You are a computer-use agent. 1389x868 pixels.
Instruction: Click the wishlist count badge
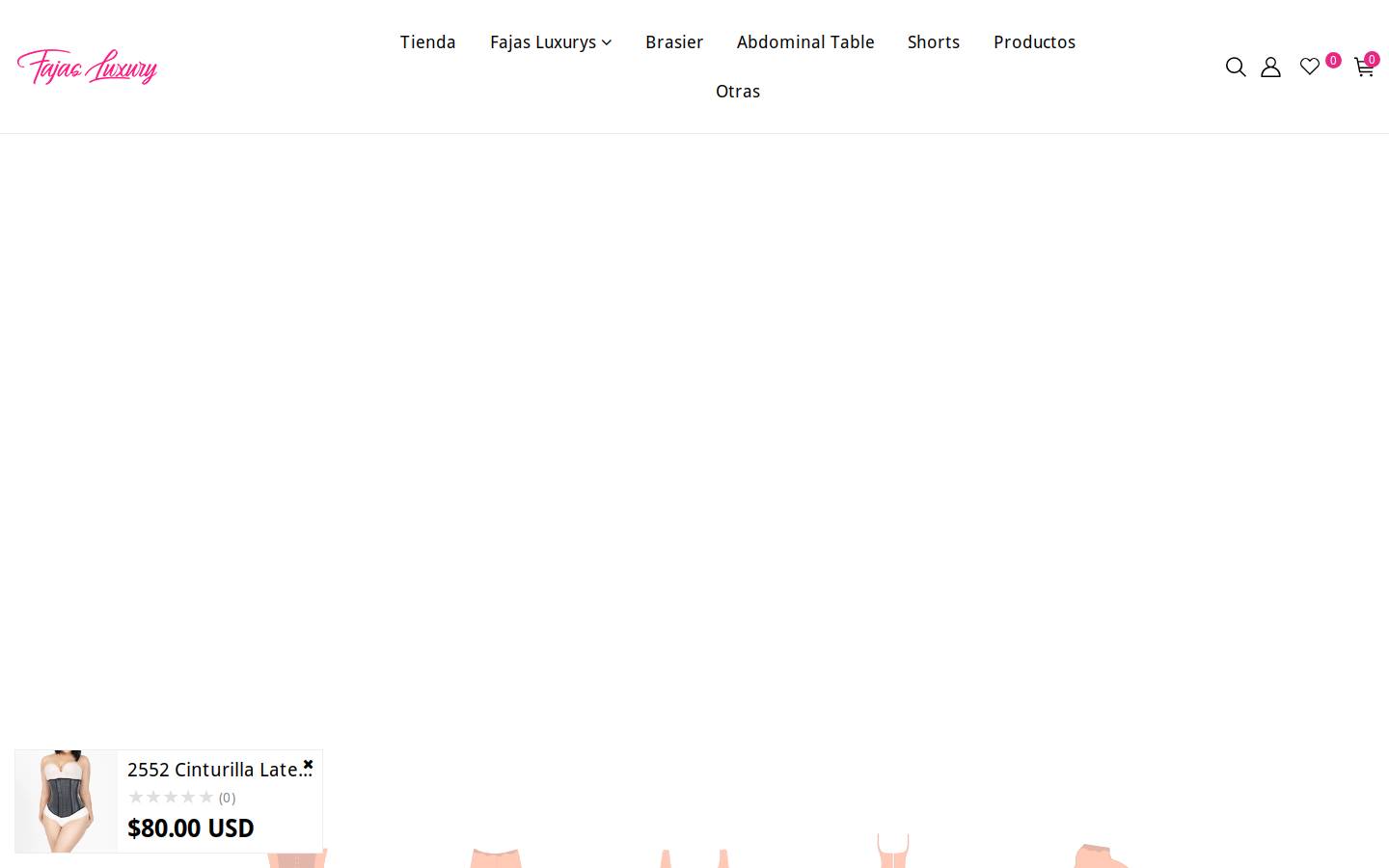(1333, 60)
